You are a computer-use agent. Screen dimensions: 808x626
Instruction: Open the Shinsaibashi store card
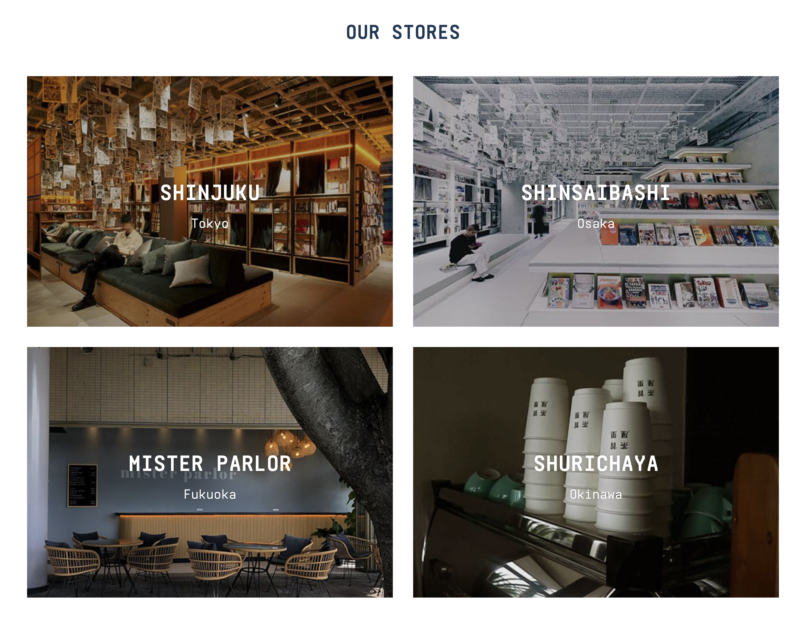[596, 201]
